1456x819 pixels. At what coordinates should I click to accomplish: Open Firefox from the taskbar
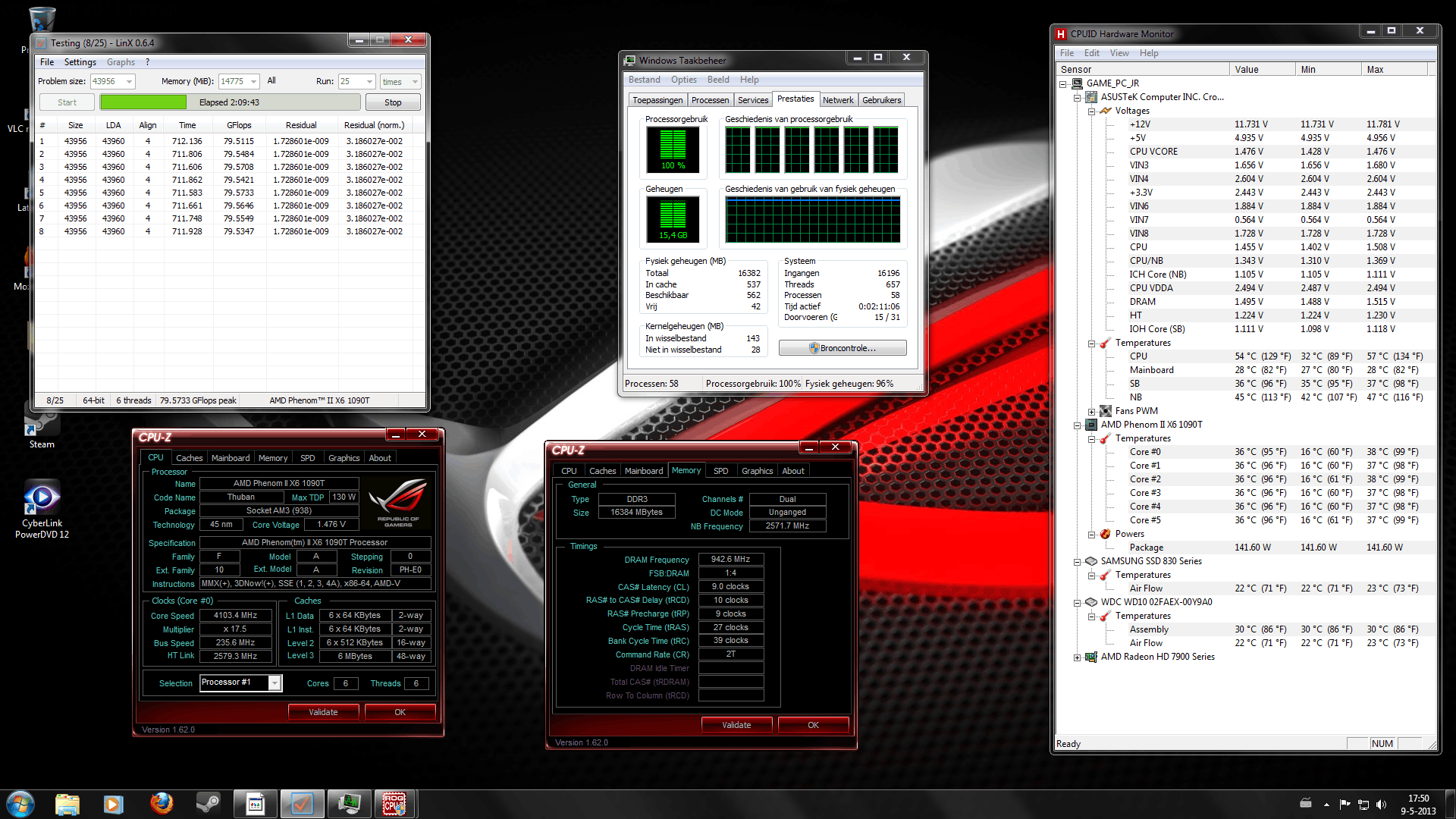[162, 803]
